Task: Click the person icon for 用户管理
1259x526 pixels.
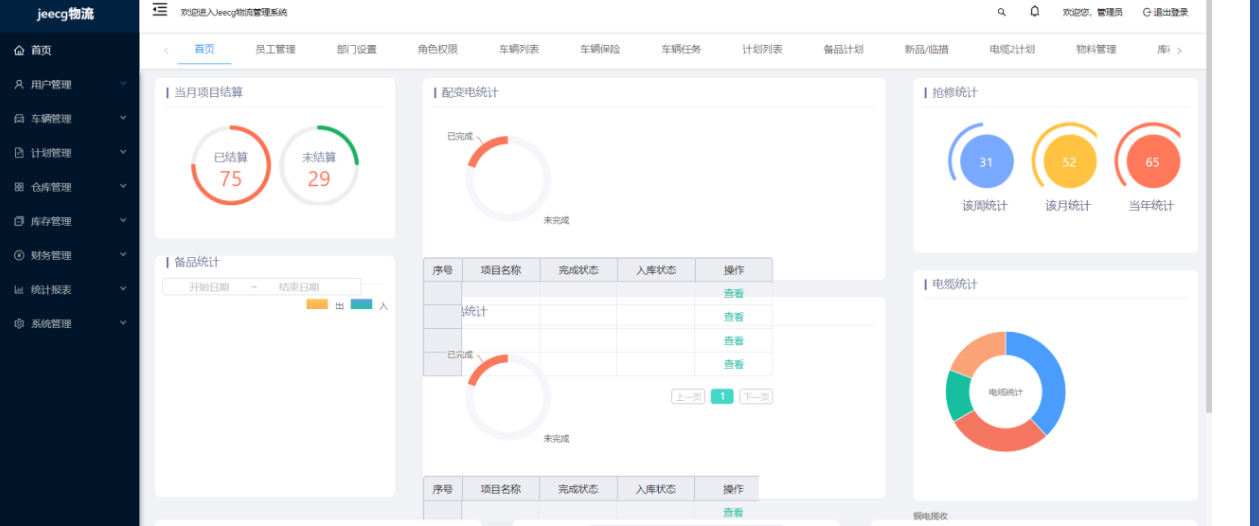Action: (x=19, y=85)
